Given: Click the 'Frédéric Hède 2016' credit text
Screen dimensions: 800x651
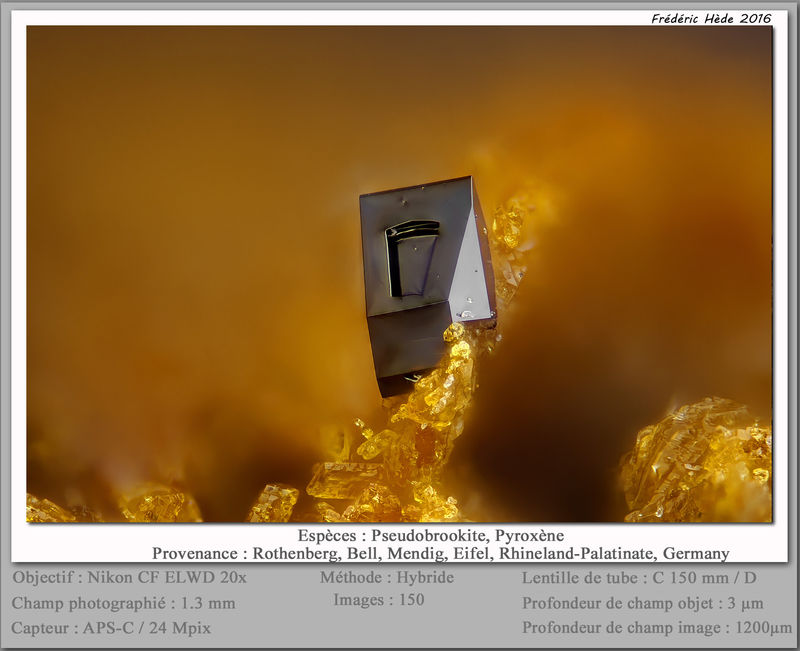Looking at the screenshot, I should [711, 18].
